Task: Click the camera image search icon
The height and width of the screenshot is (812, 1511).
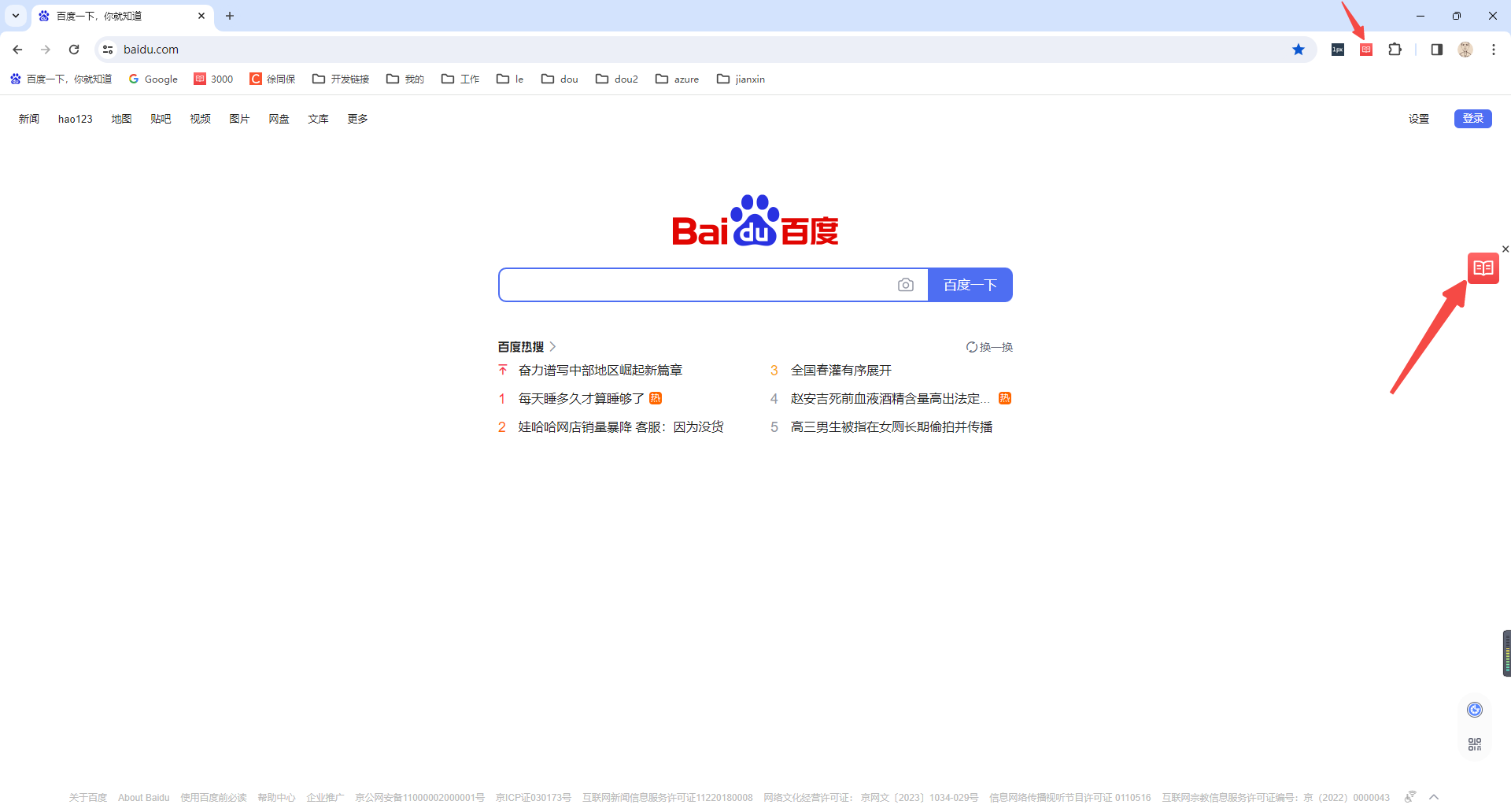Action: 906,285
